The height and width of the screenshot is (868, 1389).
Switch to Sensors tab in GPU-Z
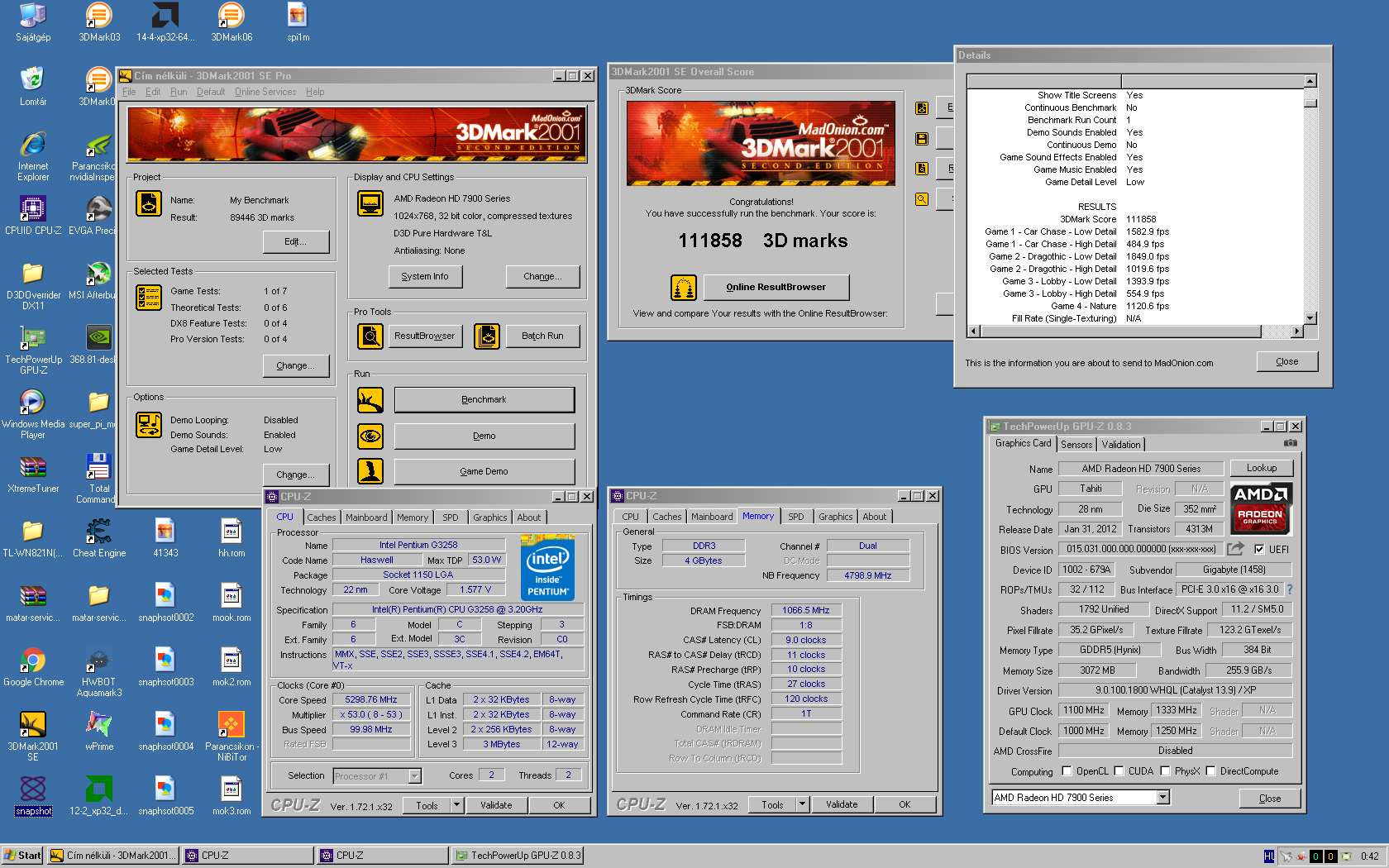click(1076, 445)
